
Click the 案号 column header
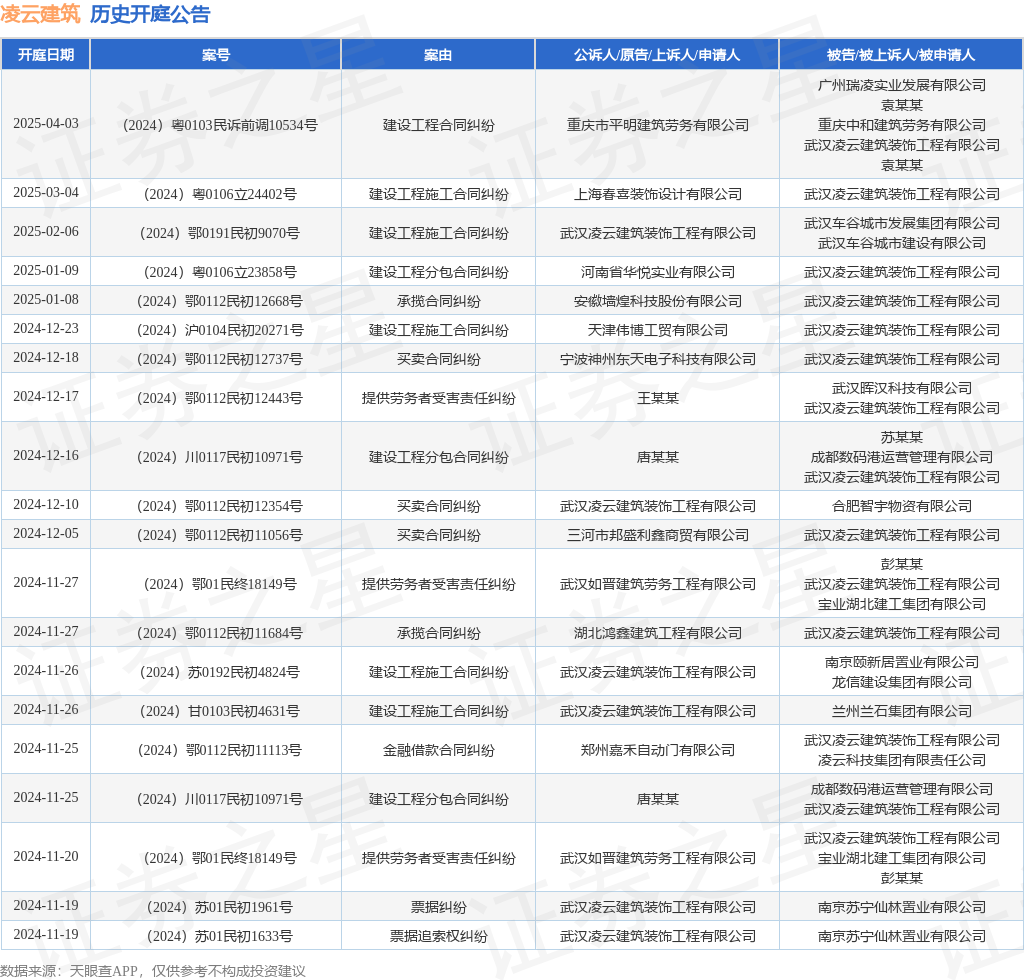point(216,55)
